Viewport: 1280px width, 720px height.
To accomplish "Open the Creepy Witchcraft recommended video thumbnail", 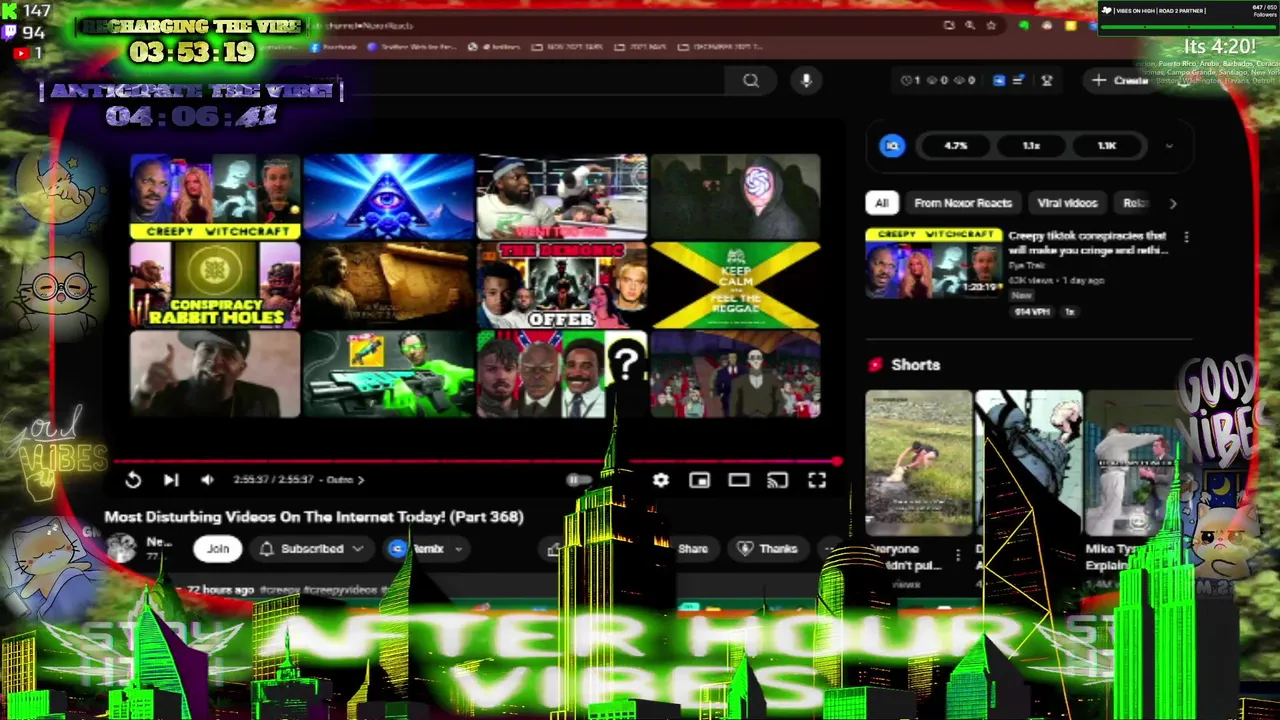I will click(933, 263).
